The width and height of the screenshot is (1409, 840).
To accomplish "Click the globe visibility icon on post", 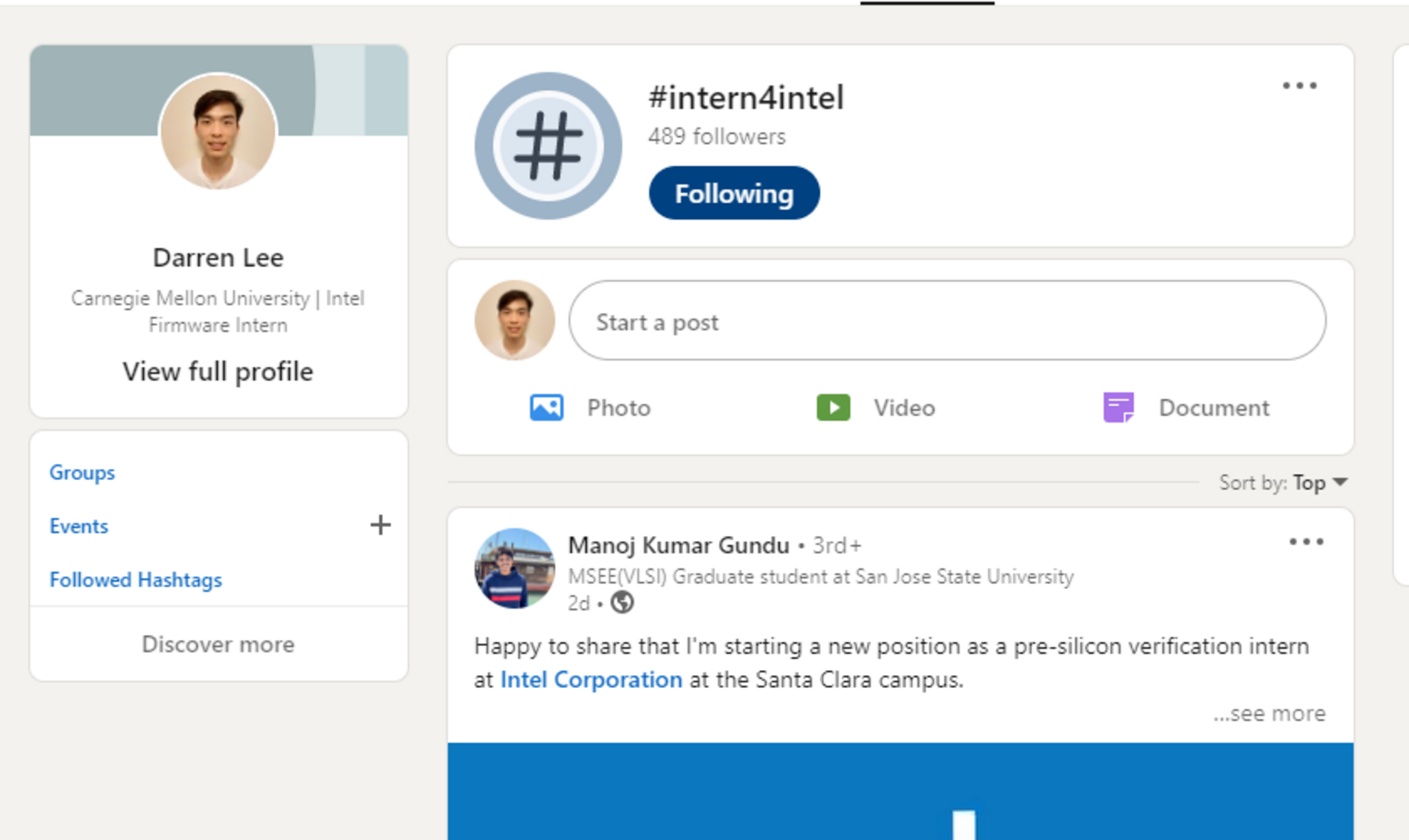I will coord(623,603).
